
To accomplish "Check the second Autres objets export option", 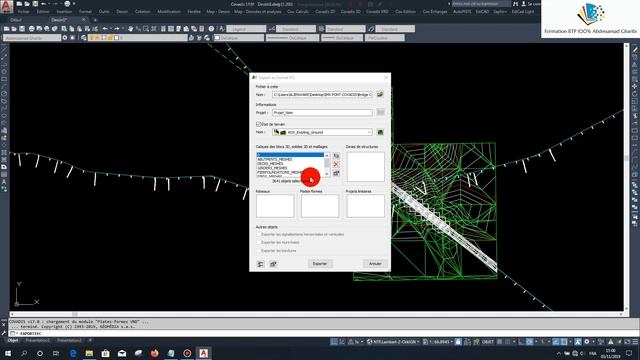I will click(x=258, y=242).
